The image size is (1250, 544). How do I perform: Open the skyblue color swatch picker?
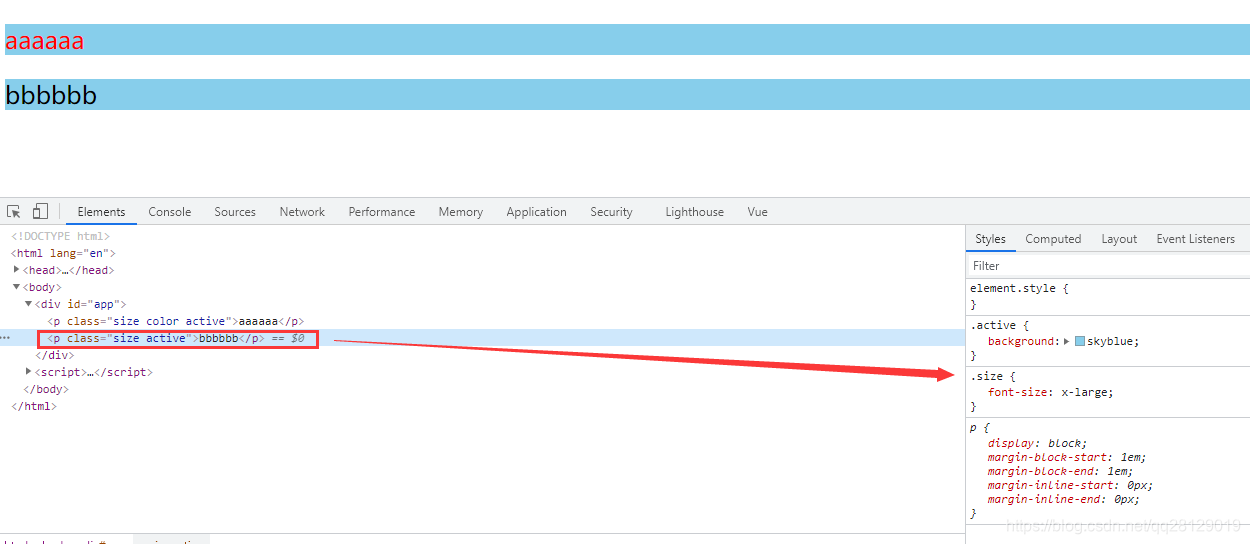pos(1080,342)
